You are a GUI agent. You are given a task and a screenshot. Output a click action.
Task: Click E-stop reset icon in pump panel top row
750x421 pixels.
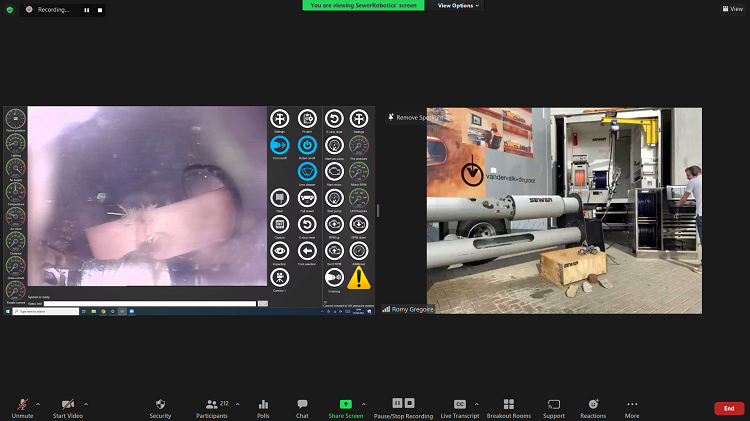(334, 118)
